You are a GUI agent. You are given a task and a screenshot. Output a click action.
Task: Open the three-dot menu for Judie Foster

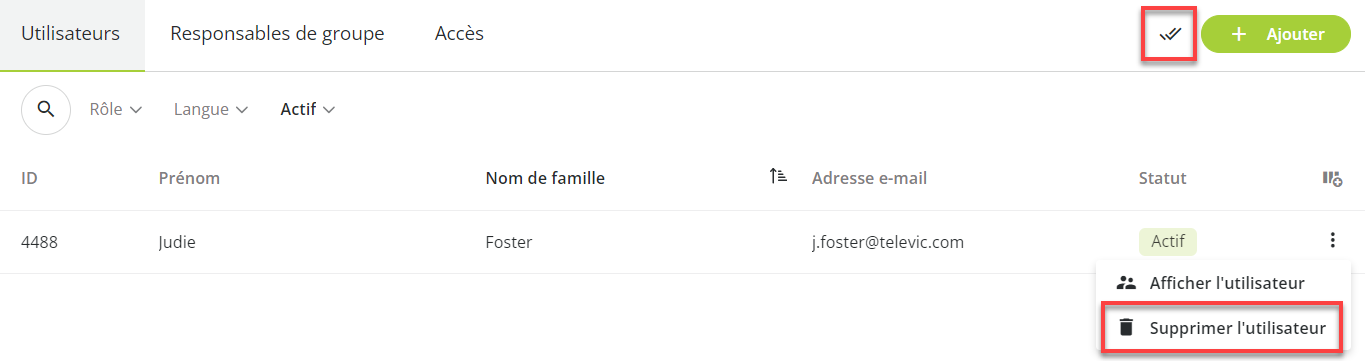[x=1332, y=241]
